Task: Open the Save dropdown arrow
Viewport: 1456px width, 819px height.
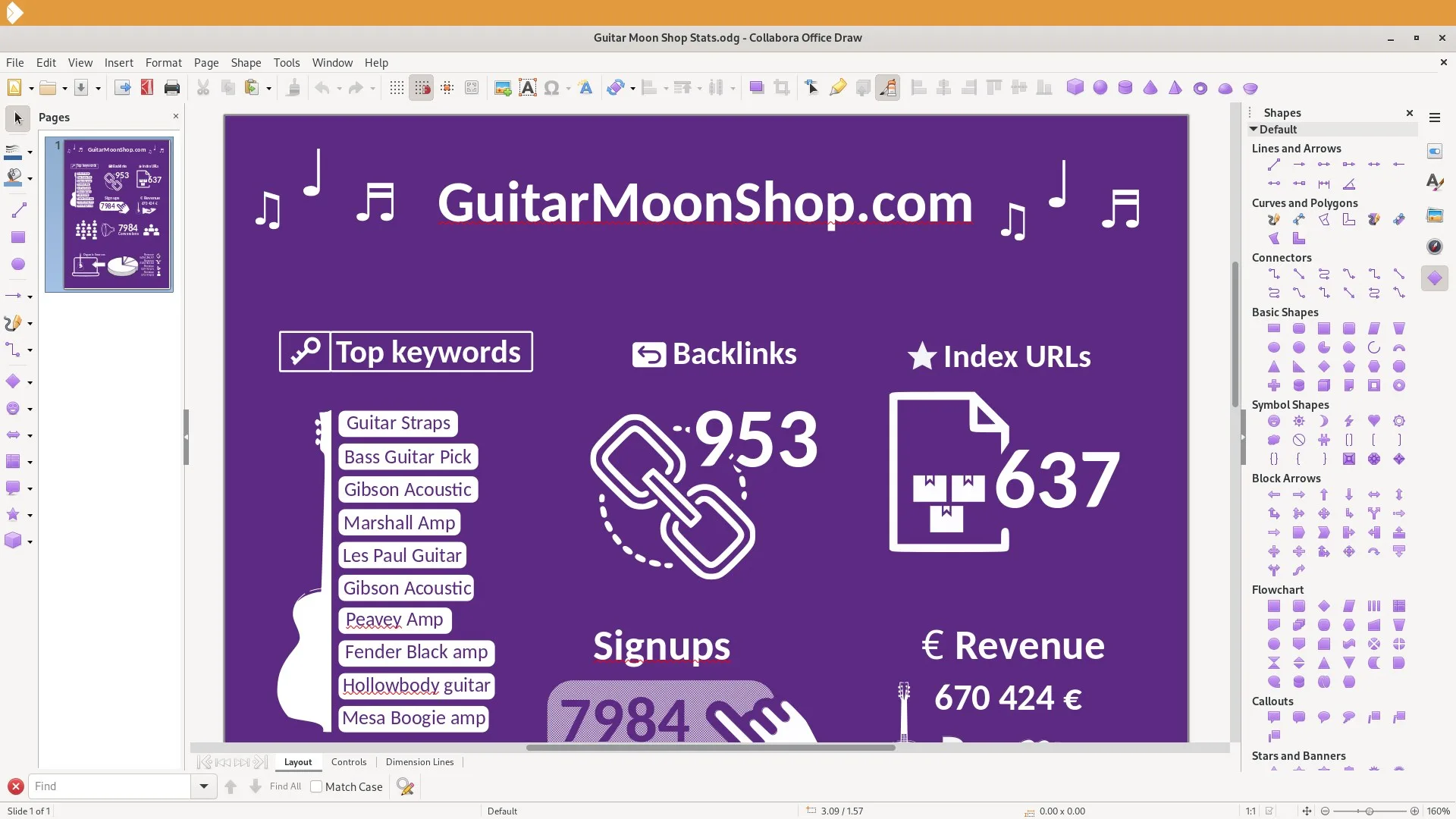Action: [98, 88]
